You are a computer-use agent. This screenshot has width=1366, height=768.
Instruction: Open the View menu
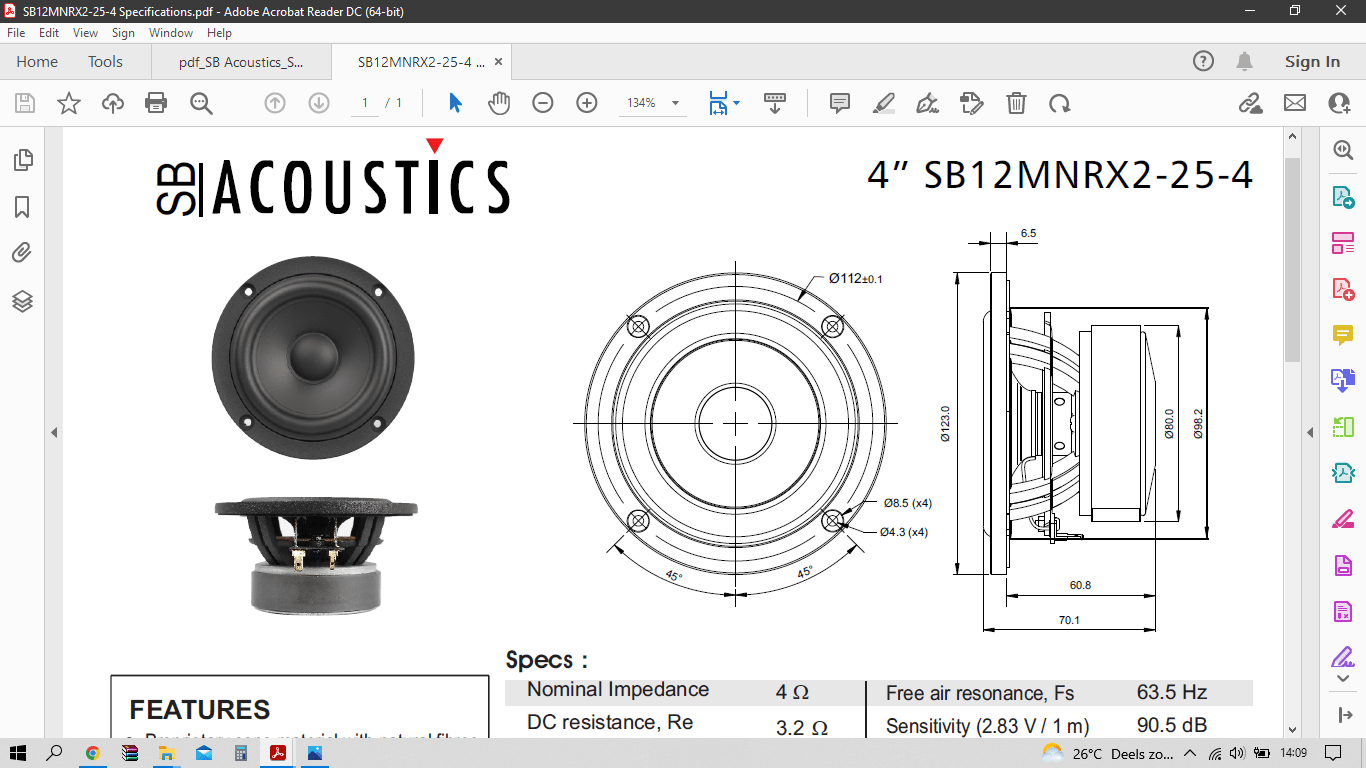click(85, 33)
